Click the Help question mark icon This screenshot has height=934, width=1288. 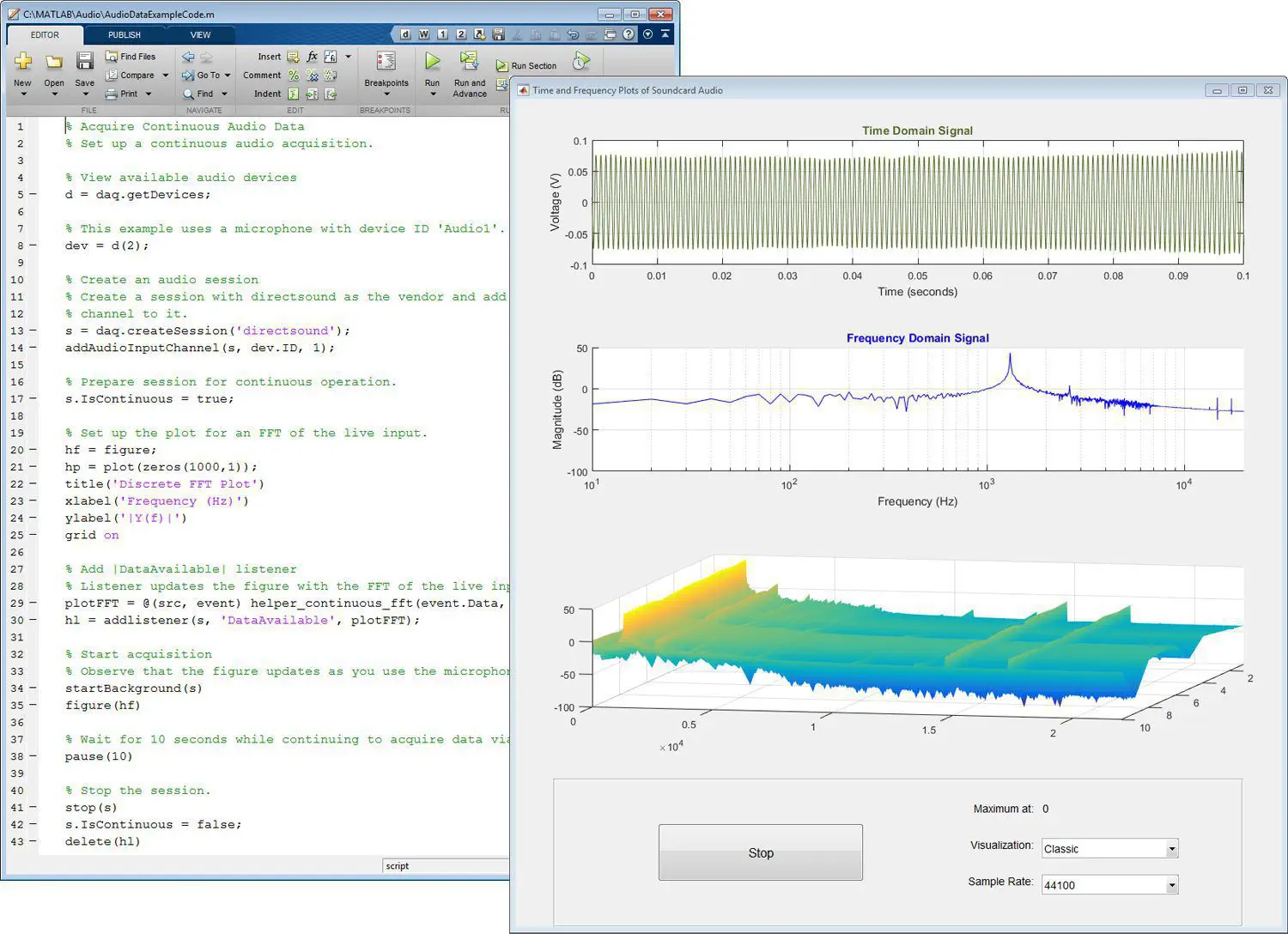click(x=629, y=34)
